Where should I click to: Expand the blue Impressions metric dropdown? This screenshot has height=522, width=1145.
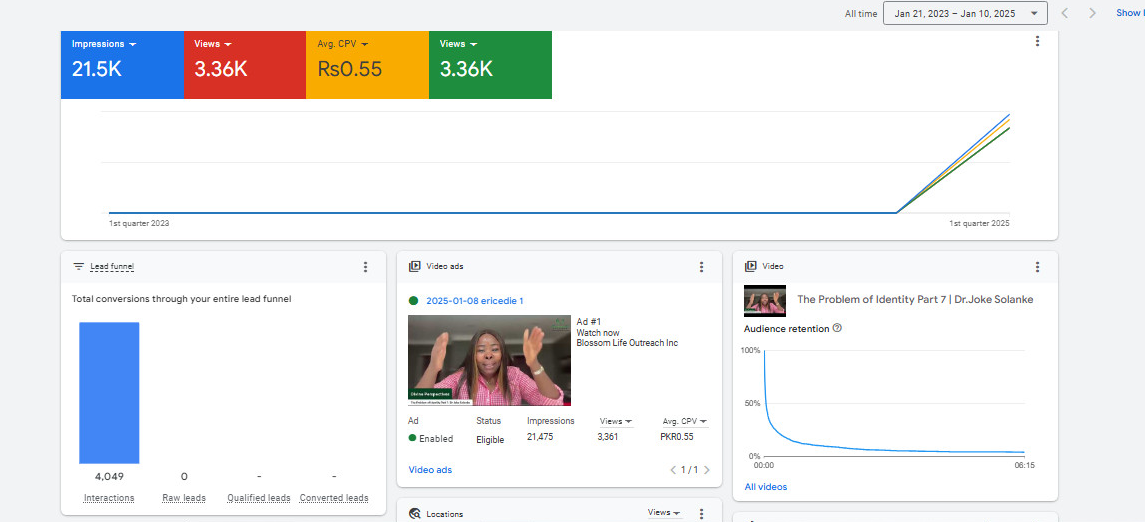tap(104, 44)
